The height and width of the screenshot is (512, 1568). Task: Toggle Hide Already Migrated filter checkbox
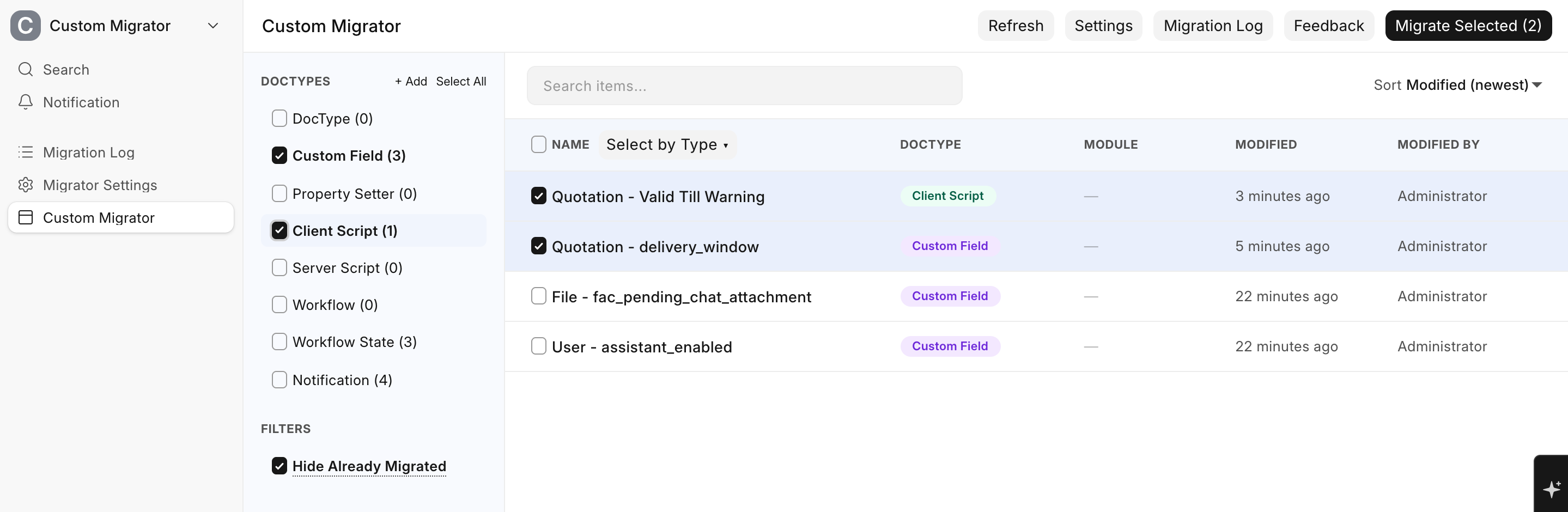coord(279,466)
